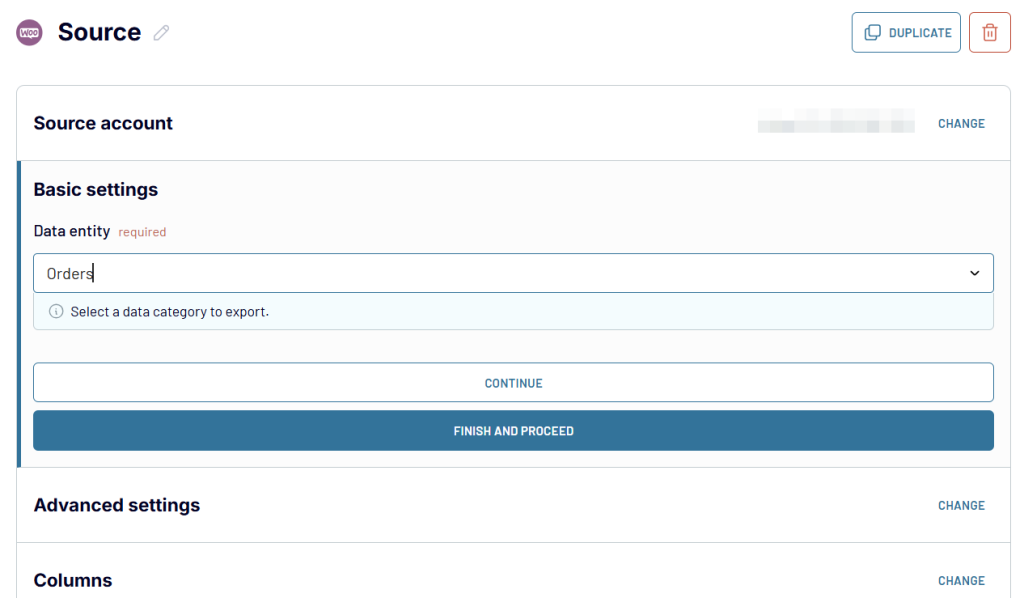Click the Duplicate button
Viewport: 1024px width, 598px height.
(x=906, y=33)
